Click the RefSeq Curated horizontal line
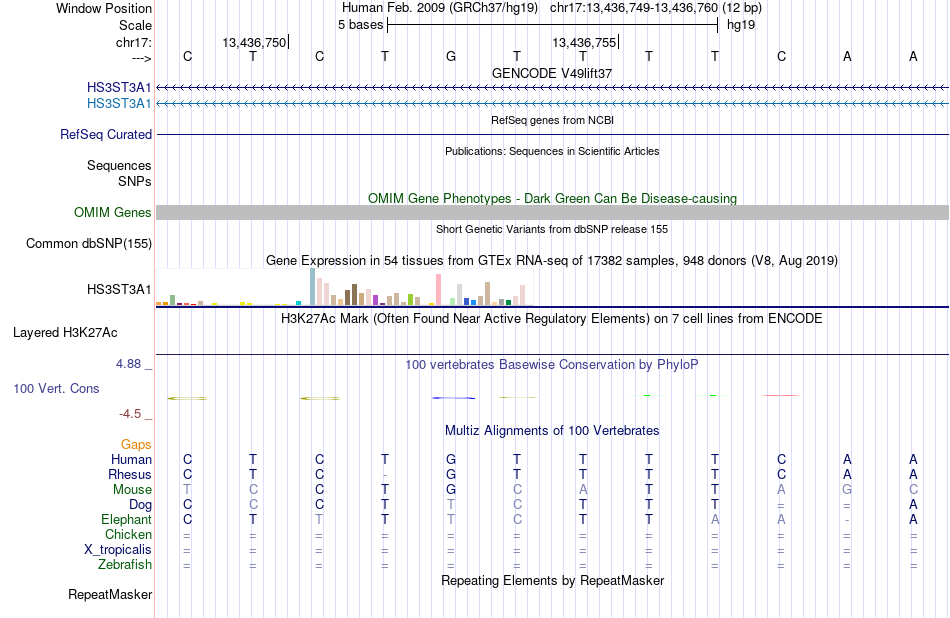The width and height of the screenshot is (950, 618). click(553, 135)
